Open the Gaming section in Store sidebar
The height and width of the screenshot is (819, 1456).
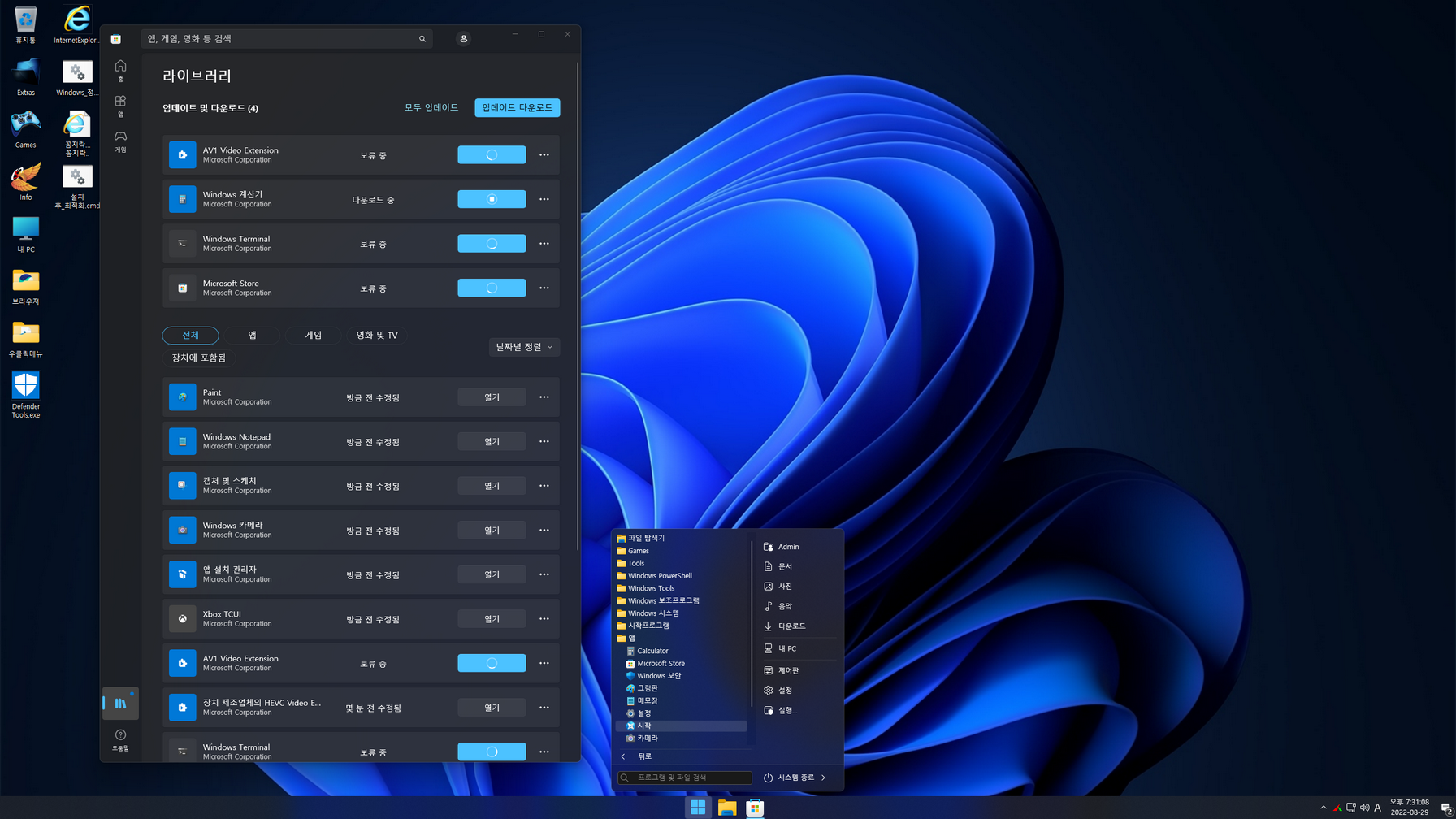(120, 141)
